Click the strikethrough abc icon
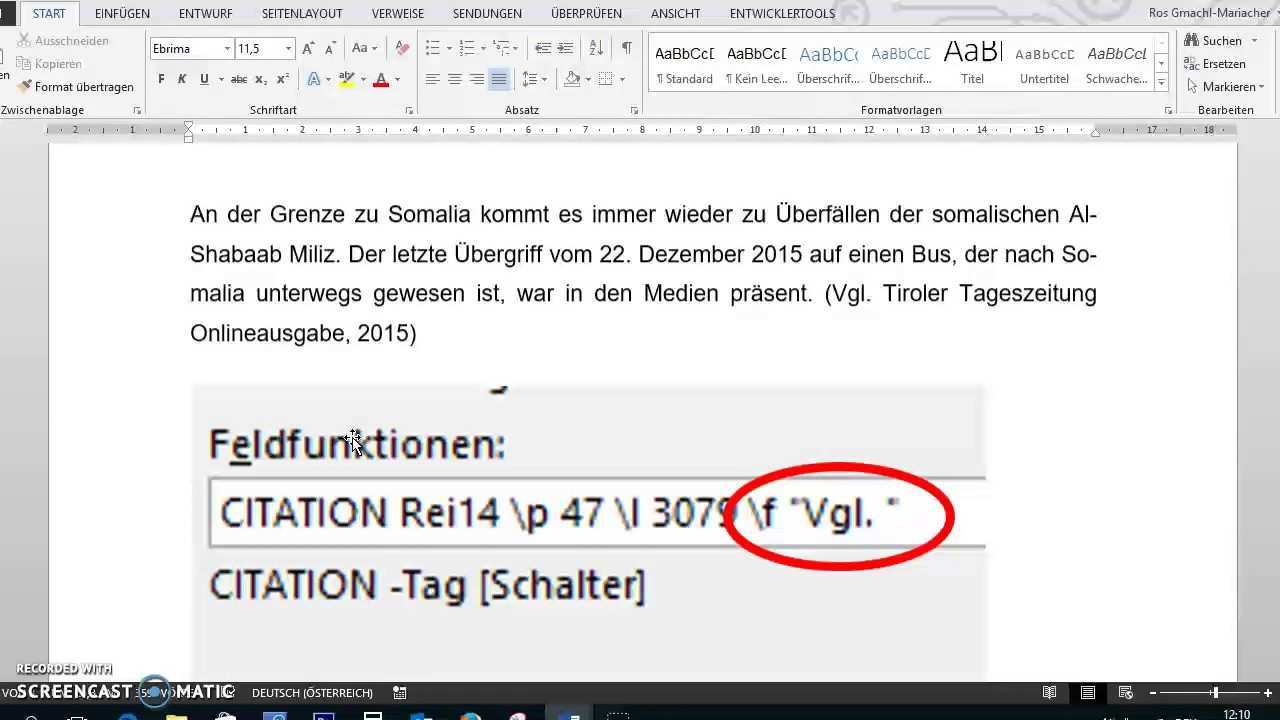The width and height of the screenshot is (1280, 720). (x=239, y=79)
